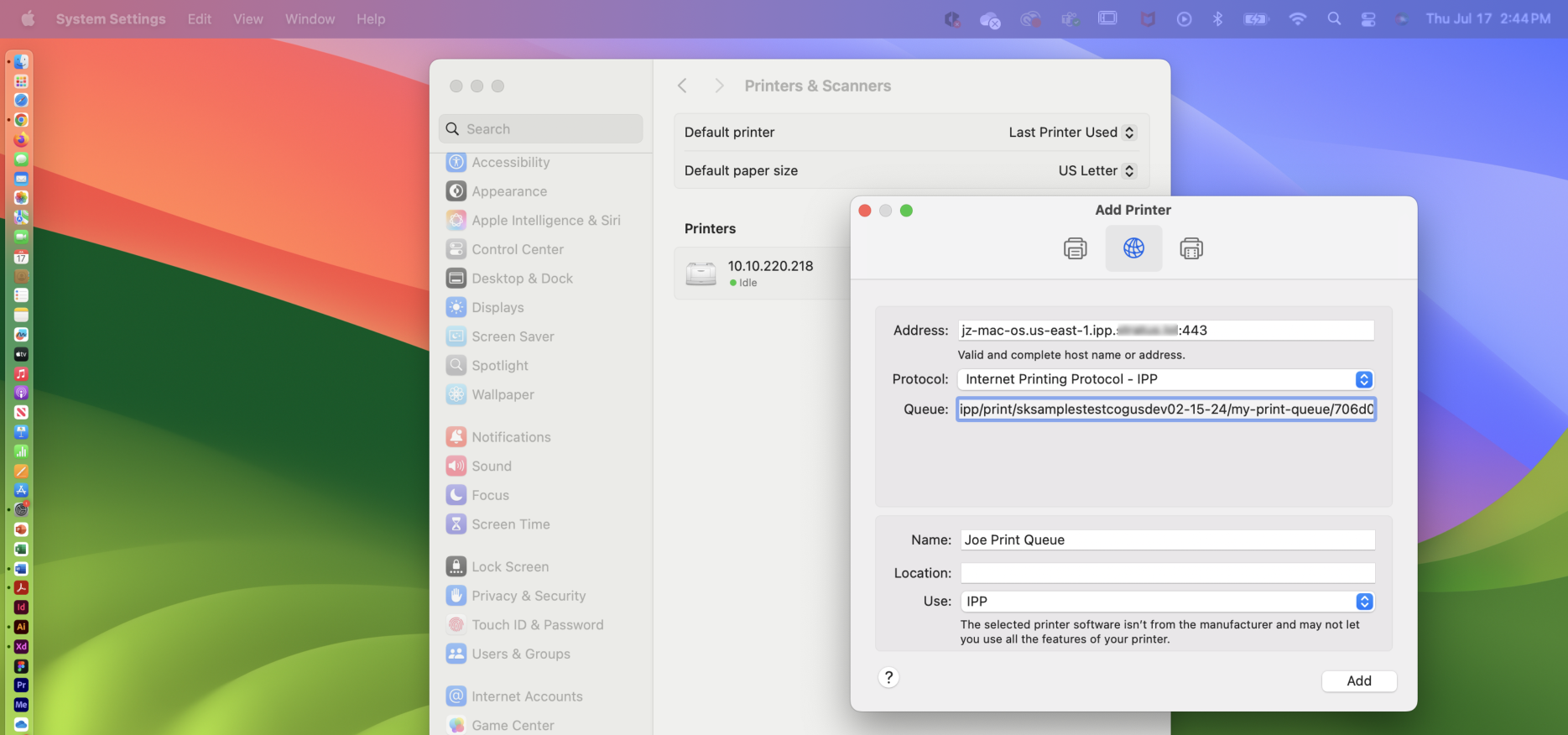This screenshot has height=735, width=1568.
Task: Open the System Settings menu
Action: click(x=111, y=18)
